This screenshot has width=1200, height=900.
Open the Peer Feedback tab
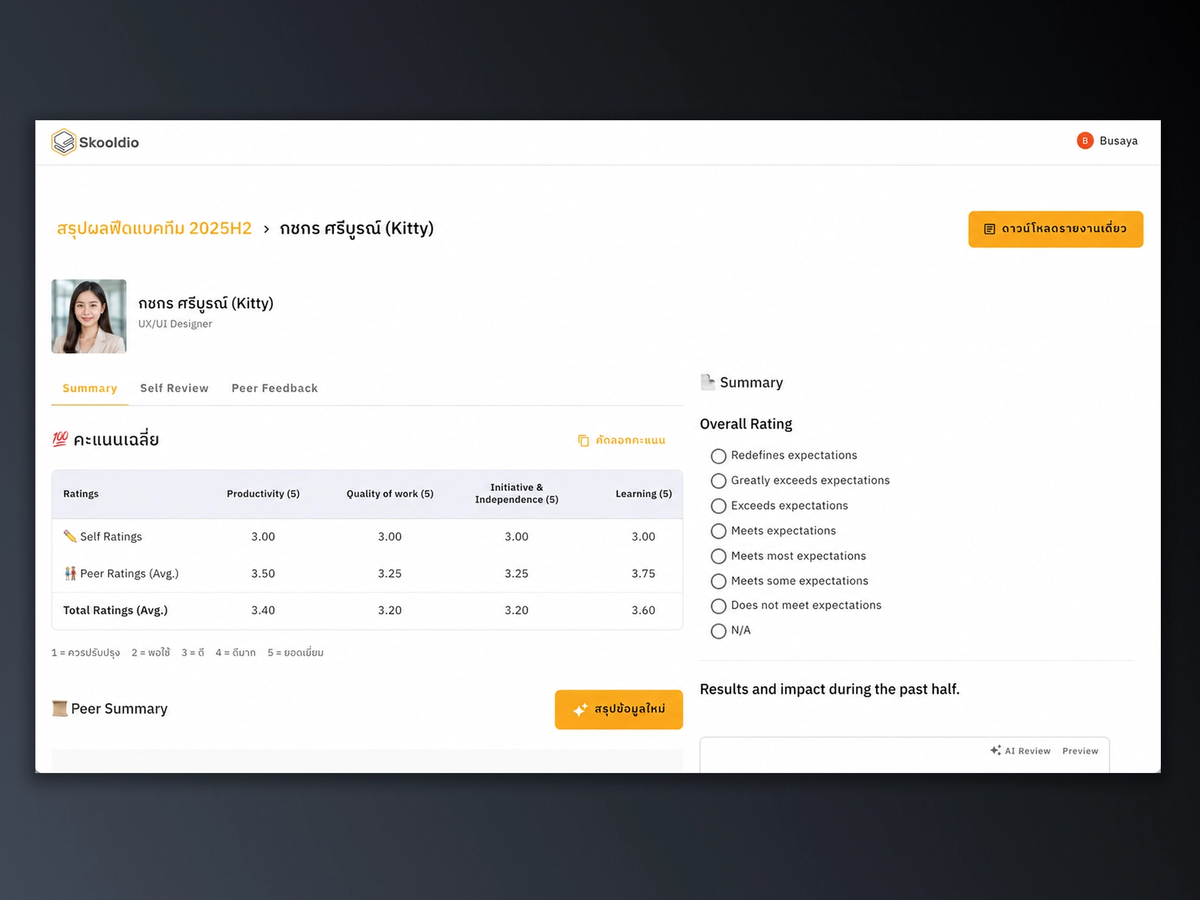click(275, 388)
